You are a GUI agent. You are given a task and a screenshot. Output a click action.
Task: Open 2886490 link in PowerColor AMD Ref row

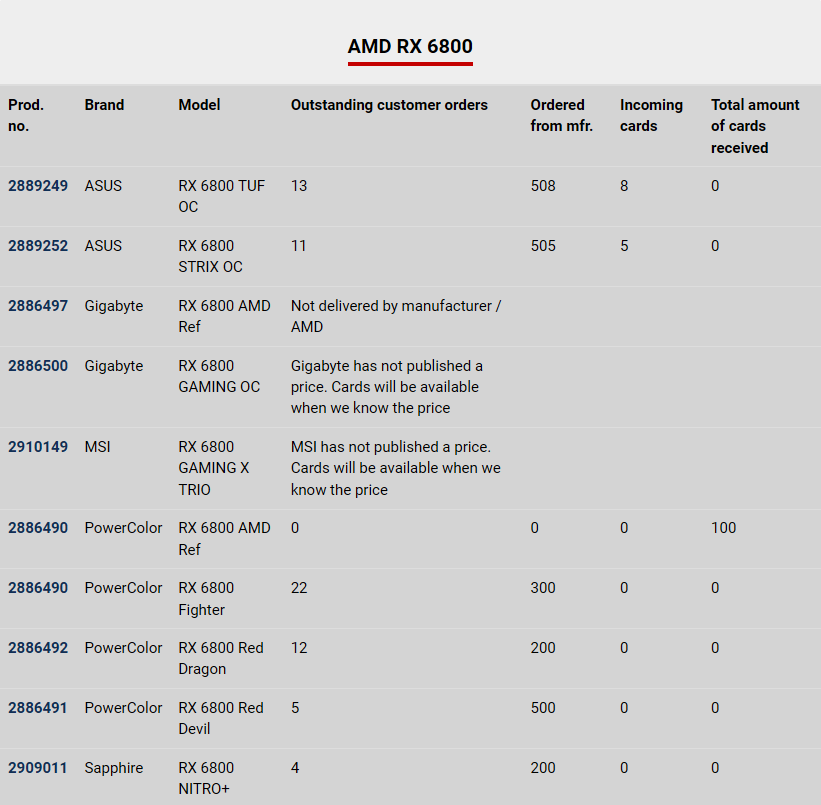pos(38,528)
